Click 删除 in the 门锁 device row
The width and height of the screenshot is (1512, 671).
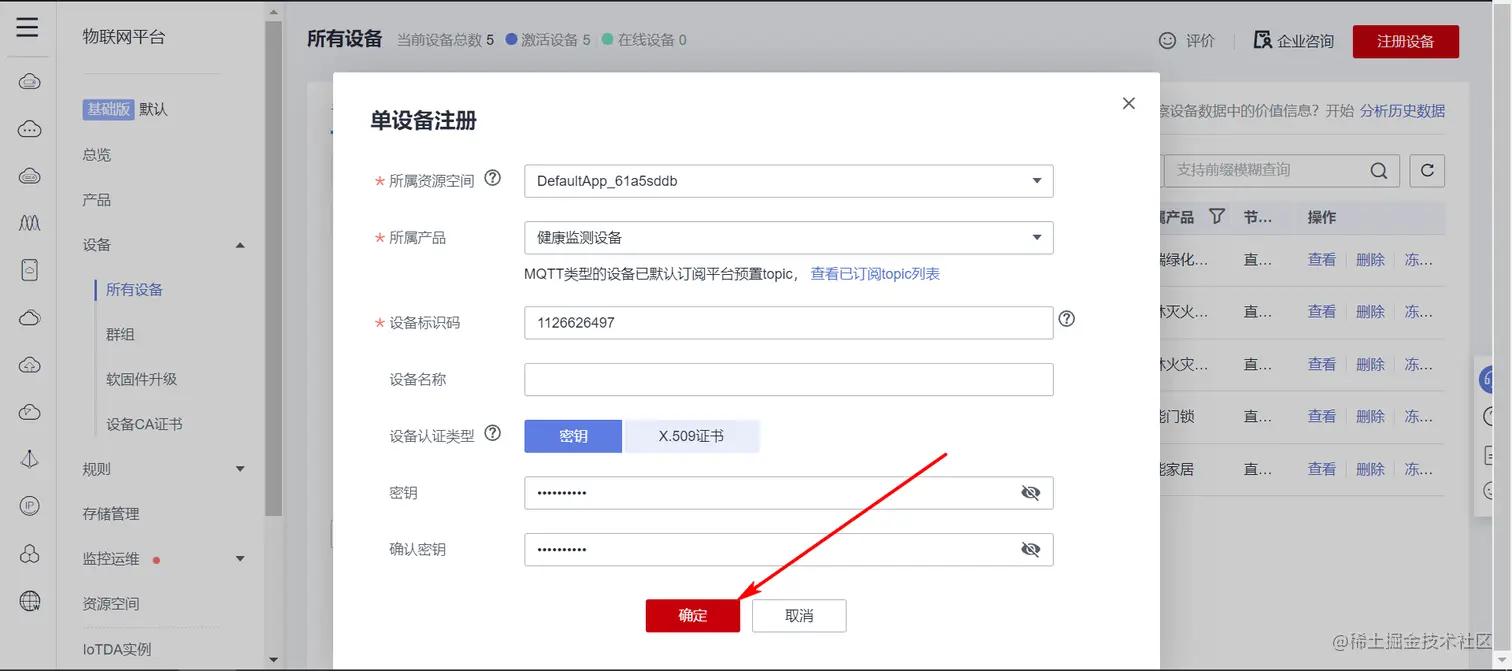pos(1370,416)
